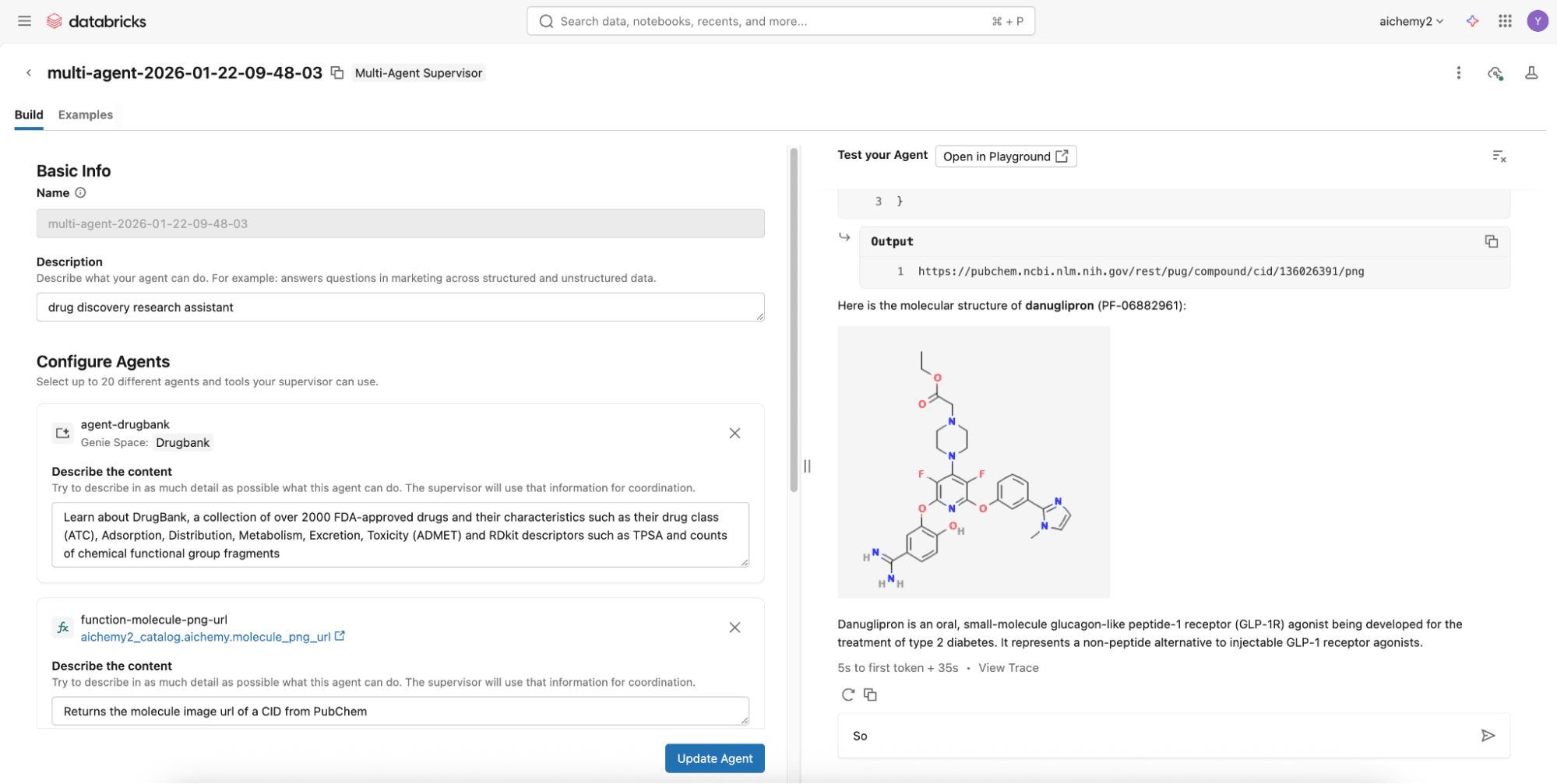Screen dimensions: 1557x784
Task: Open the molecule_png_url catalog function link
Action: click(206, 637)
